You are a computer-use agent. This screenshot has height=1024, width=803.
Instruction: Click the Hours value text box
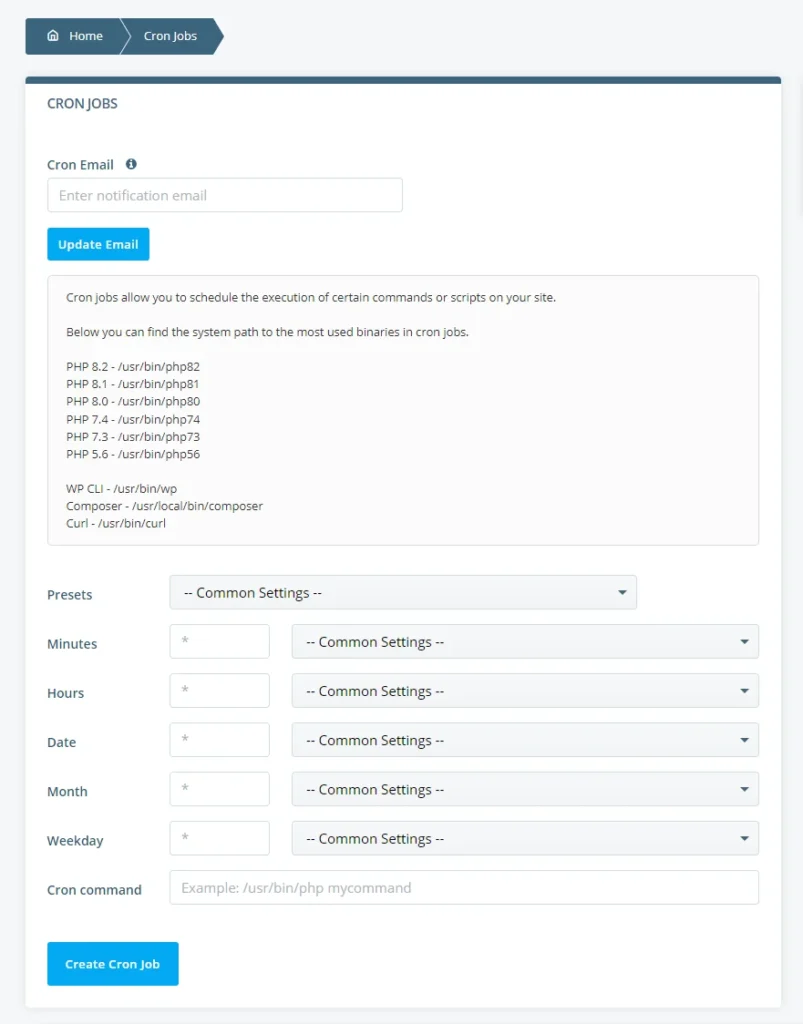click(x=220, y=691)
